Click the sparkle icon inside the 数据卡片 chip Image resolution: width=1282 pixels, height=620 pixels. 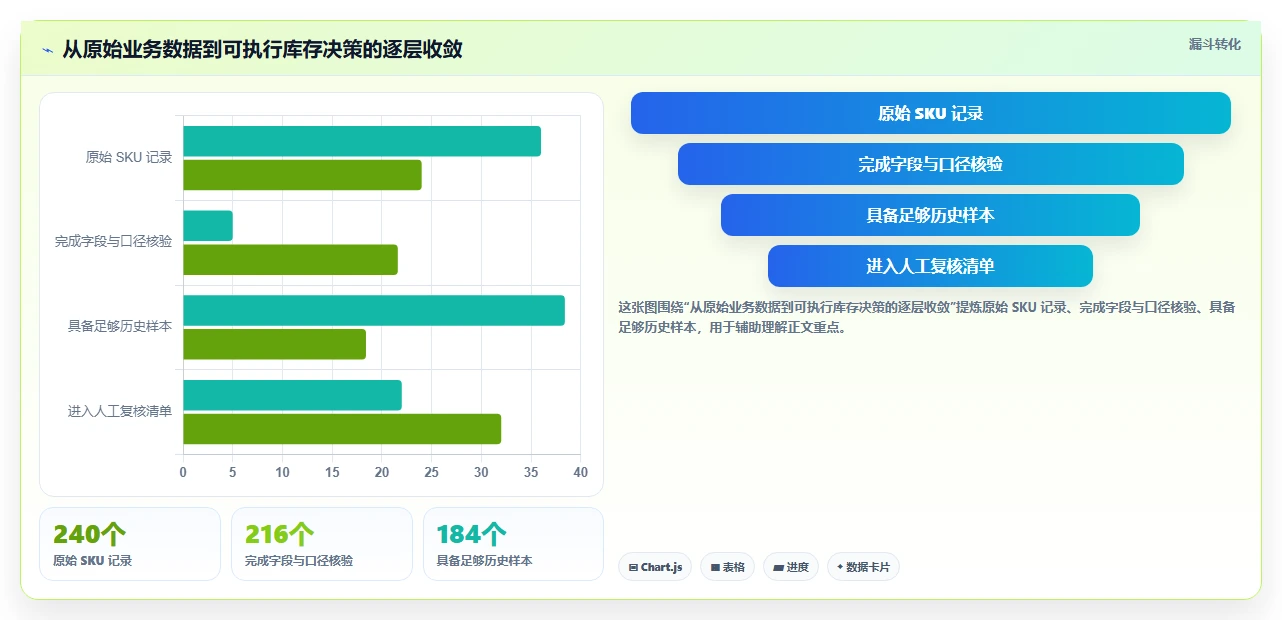(840, 567)
